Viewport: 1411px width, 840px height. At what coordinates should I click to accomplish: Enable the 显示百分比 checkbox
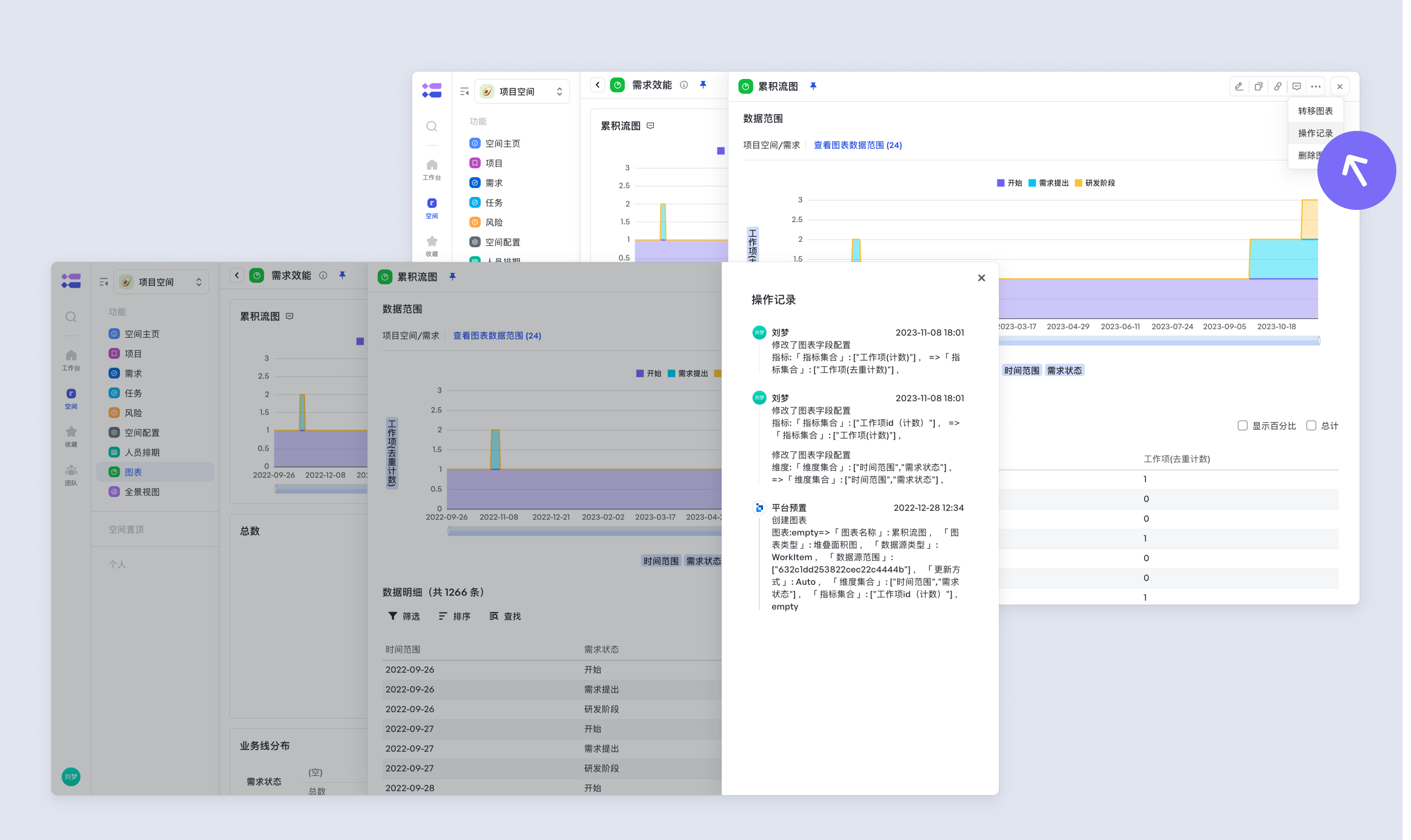[x=1242, y=426]
